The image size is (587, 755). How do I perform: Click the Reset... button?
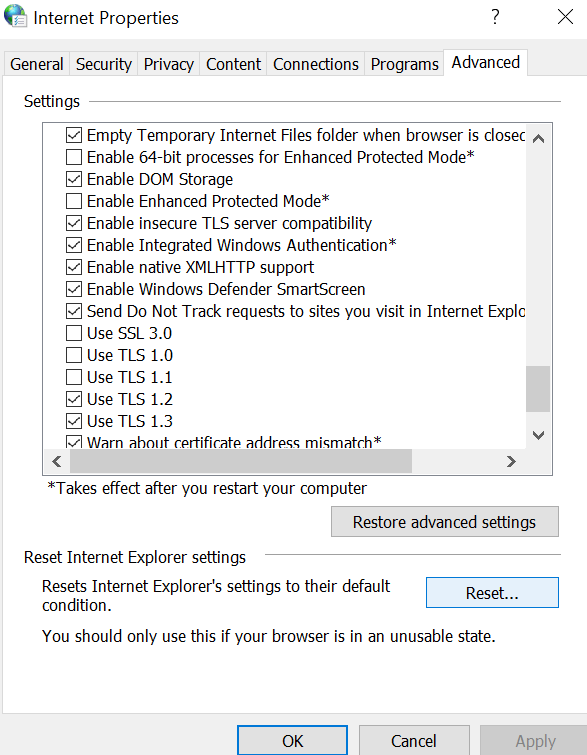(492, 592)
